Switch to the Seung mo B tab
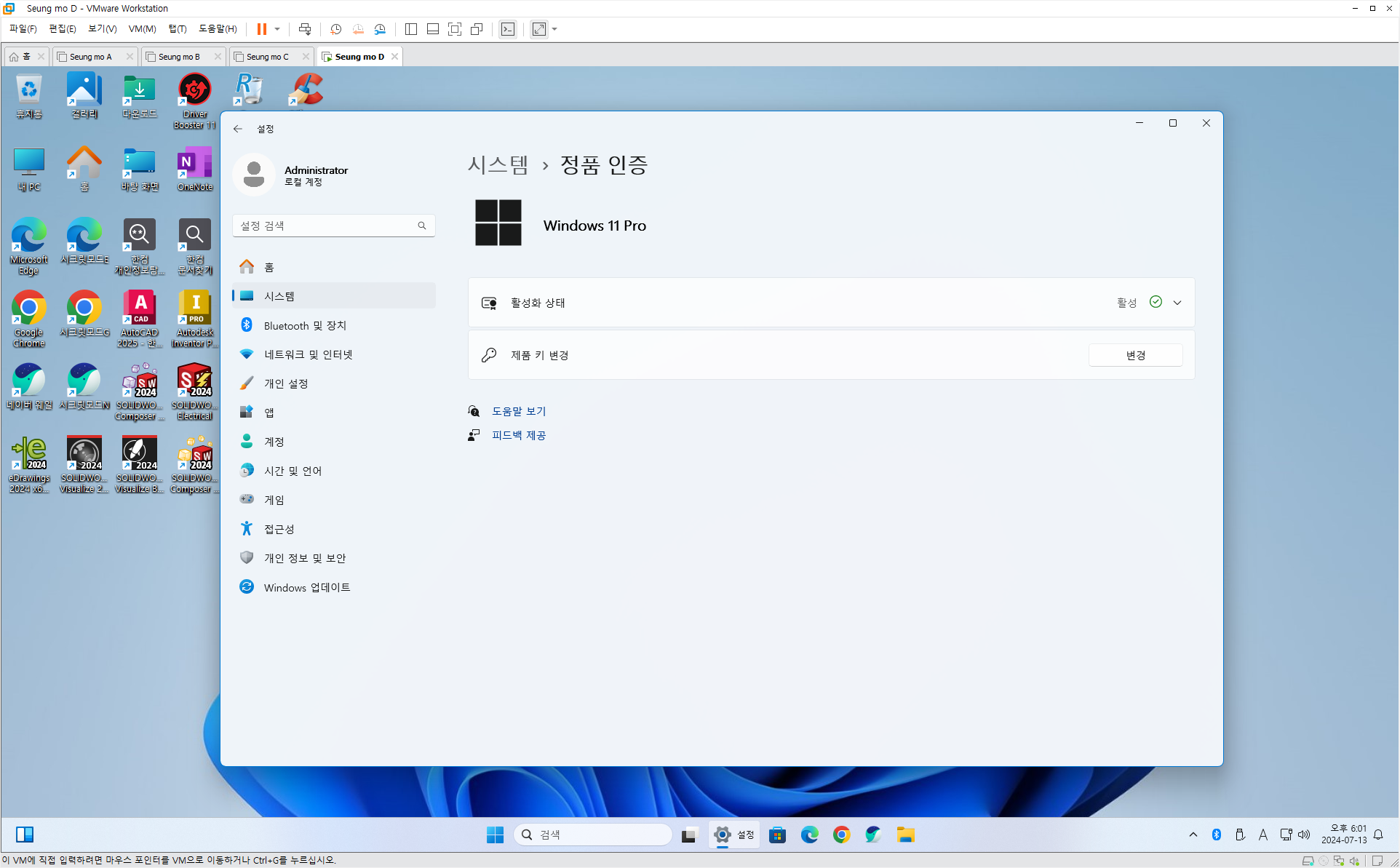This screenshot has height=868, width=1400. click(x=179, y=57)
